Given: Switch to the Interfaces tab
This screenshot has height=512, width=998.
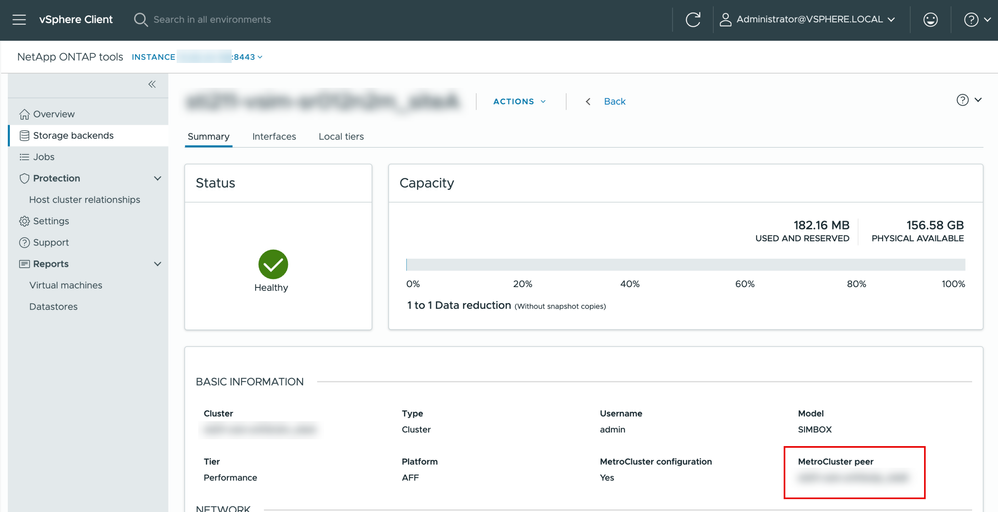Looking at the screenshot, I should (x=274, y=137).
